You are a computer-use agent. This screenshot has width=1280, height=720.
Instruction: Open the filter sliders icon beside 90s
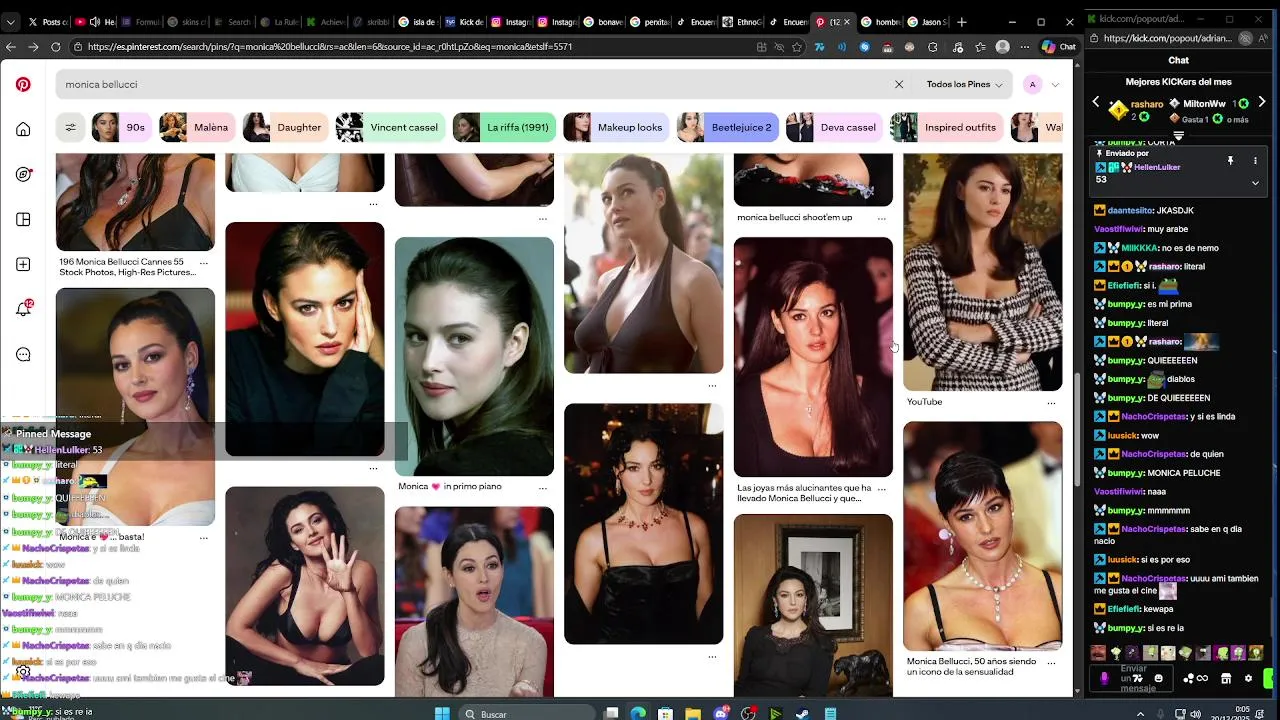point(70,127)
